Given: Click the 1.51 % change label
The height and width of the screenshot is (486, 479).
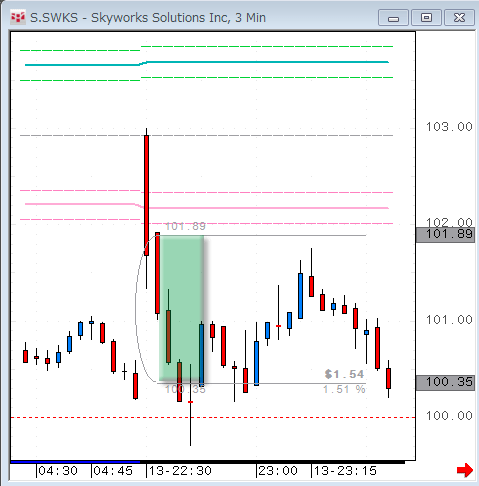Looking at the screenshot, I should tap(344, 389).
